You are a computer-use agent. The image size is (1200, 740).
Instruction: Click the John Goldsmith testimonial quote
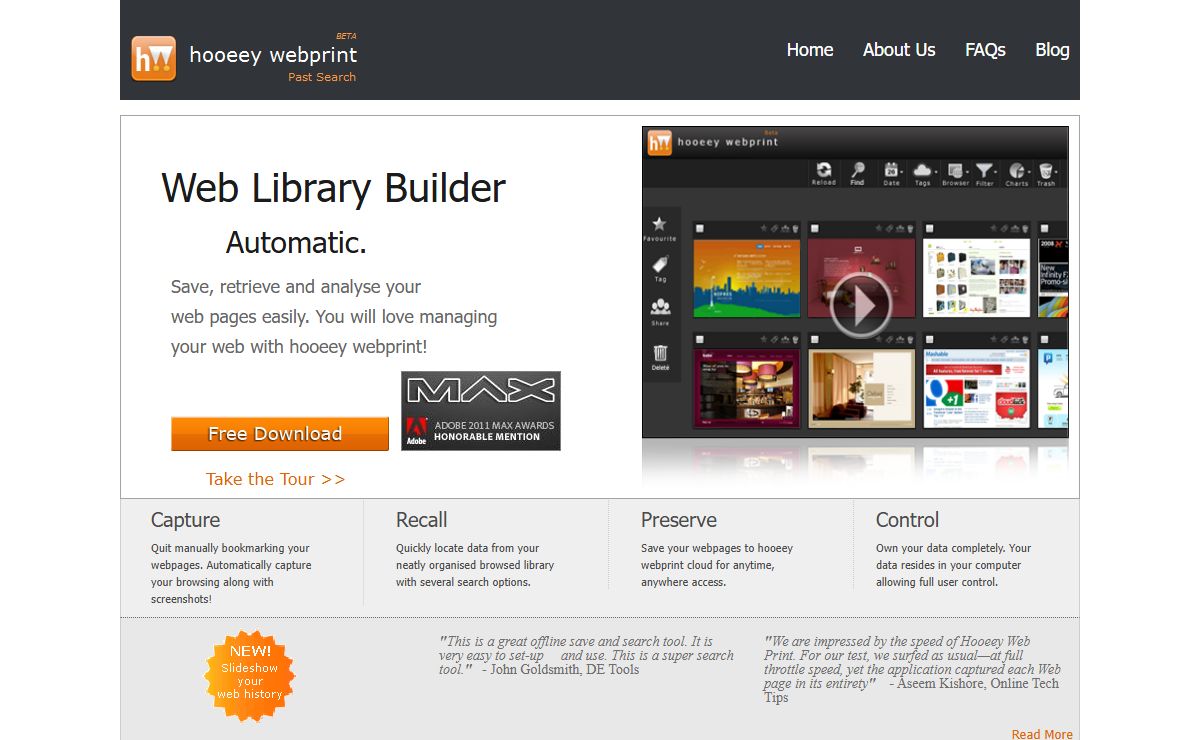tap(587, 656)
